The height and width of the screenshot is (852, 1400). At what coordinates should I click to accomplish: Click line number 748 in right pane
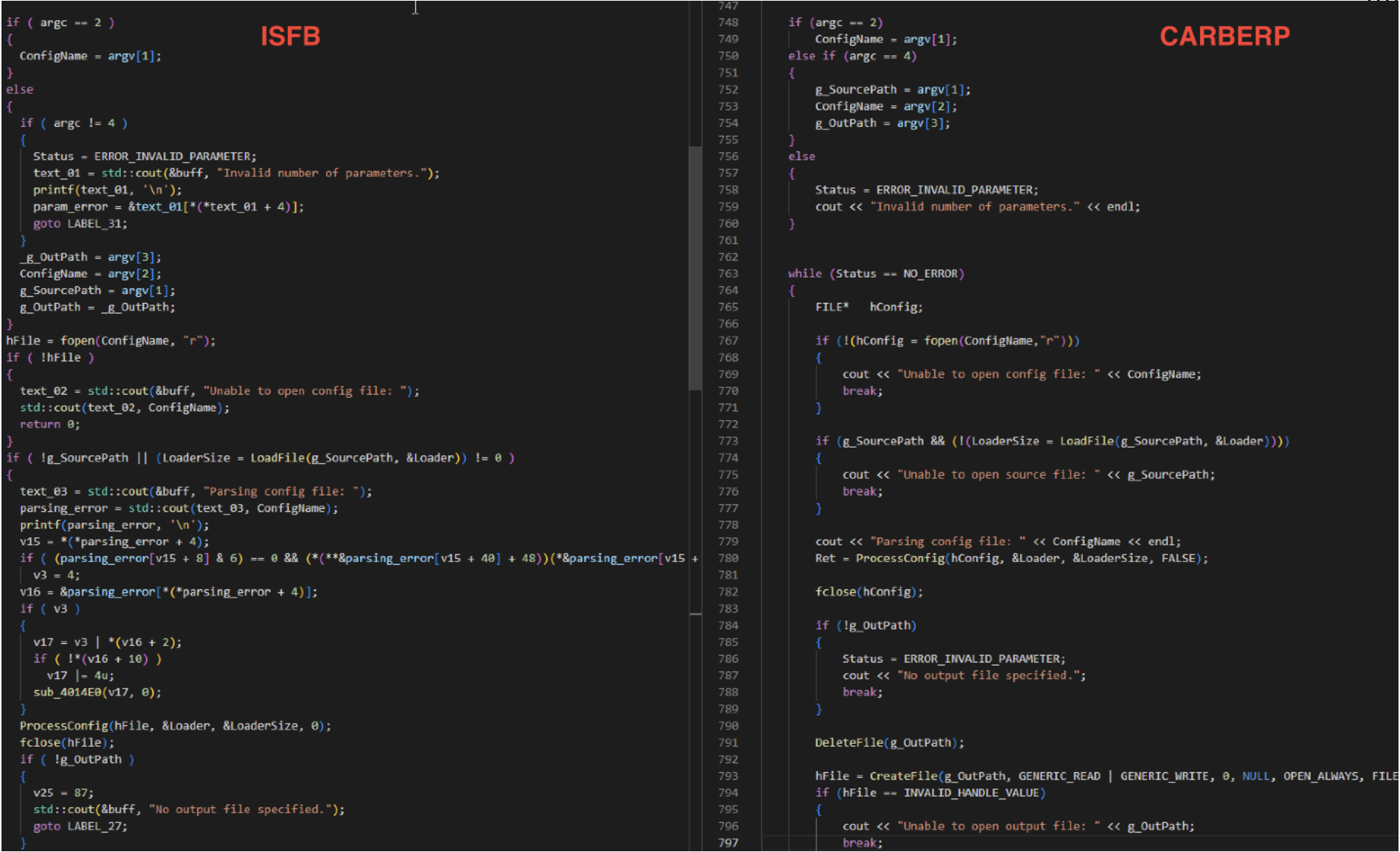728,22
